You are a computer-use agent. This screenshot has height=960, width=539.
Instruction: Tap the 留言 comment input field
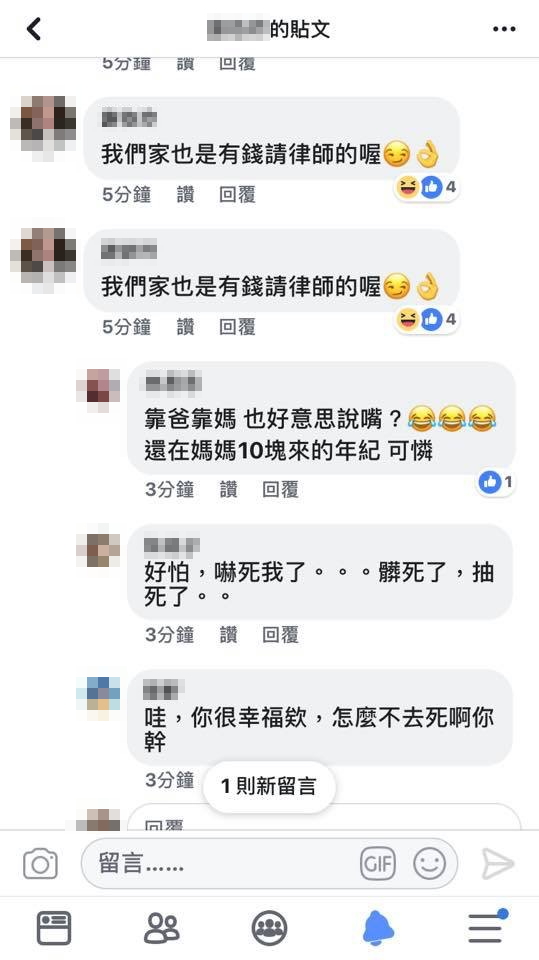(270, 864)
